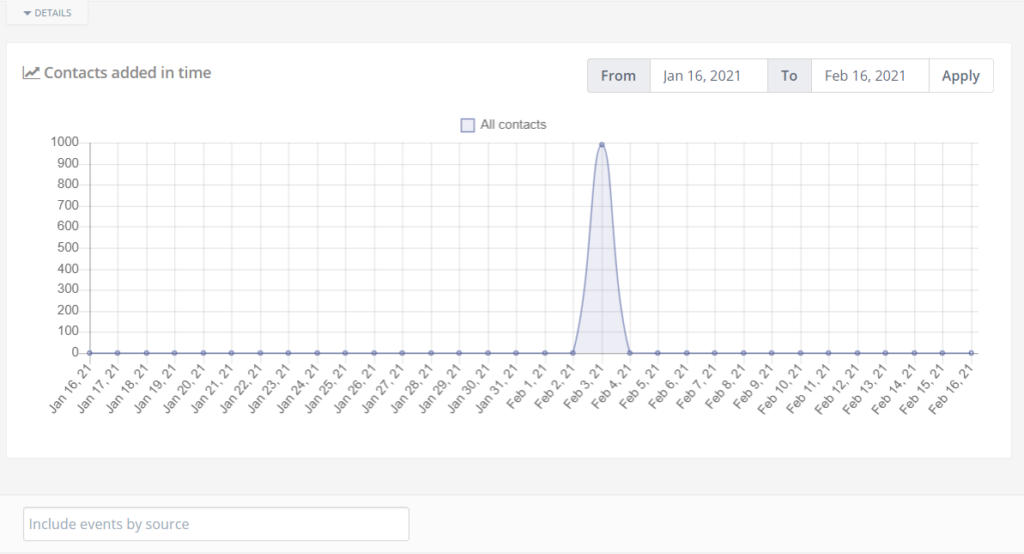The image size is (1024, 554).
Task: Click the chart icon beside Contacts added in time
Action: 31,73
